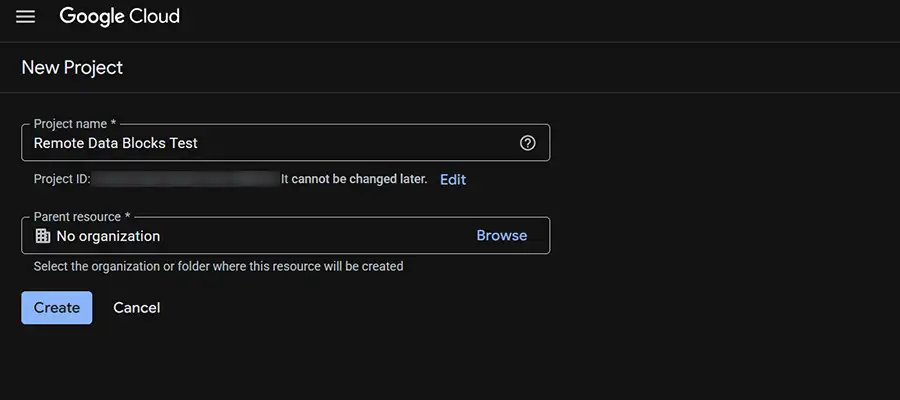
Task: Click the Project ID label
Action: click(62, 179)
